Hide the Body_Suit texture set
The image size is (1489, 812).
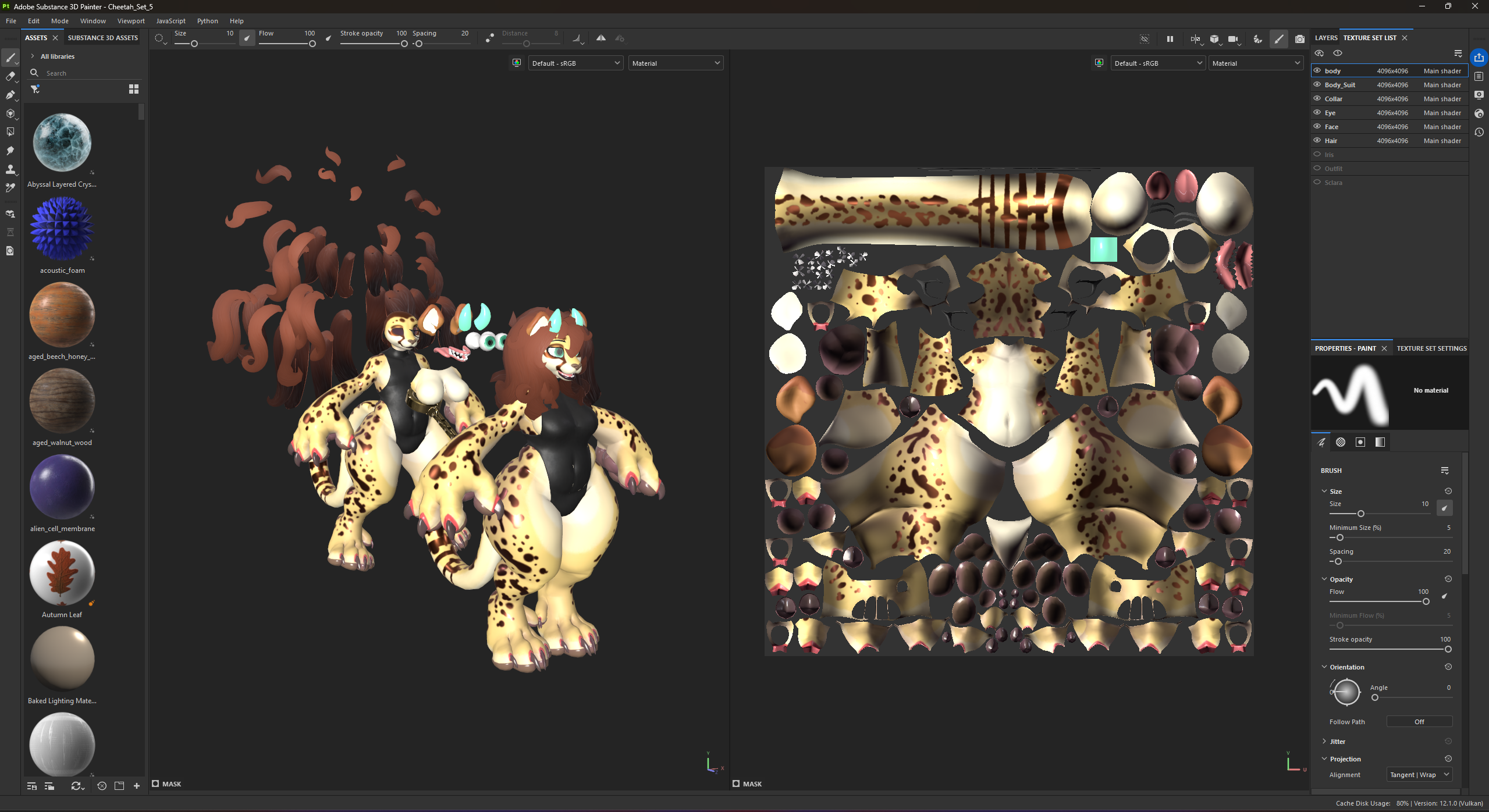point(1317,85)
